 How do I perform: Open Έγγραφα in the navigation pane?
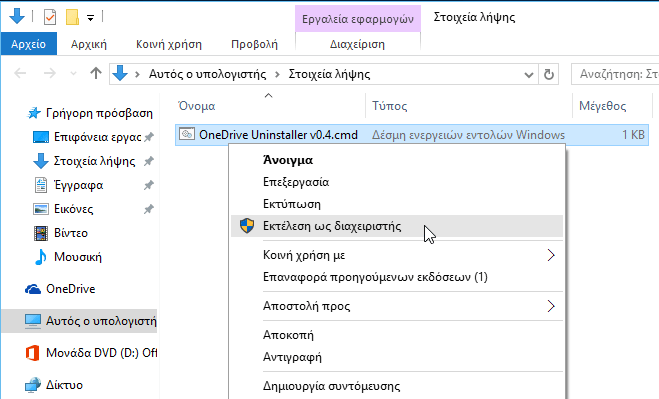79,185
